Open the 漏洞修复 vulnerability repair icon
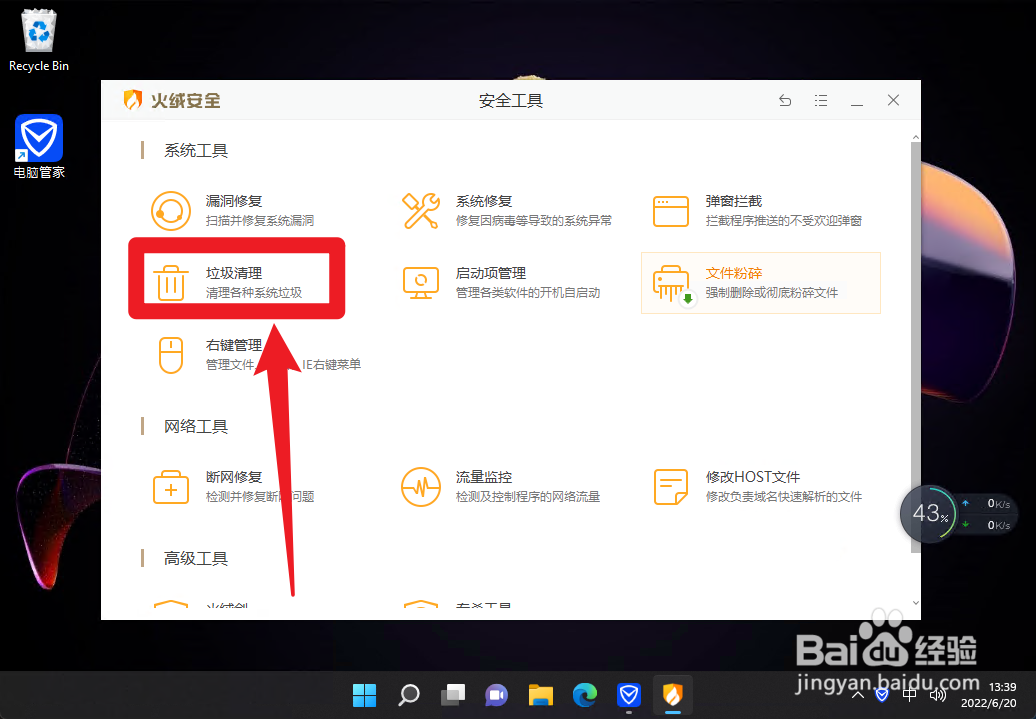The width and height of the screenshot is (1036, 719). (x=170, y=211)
